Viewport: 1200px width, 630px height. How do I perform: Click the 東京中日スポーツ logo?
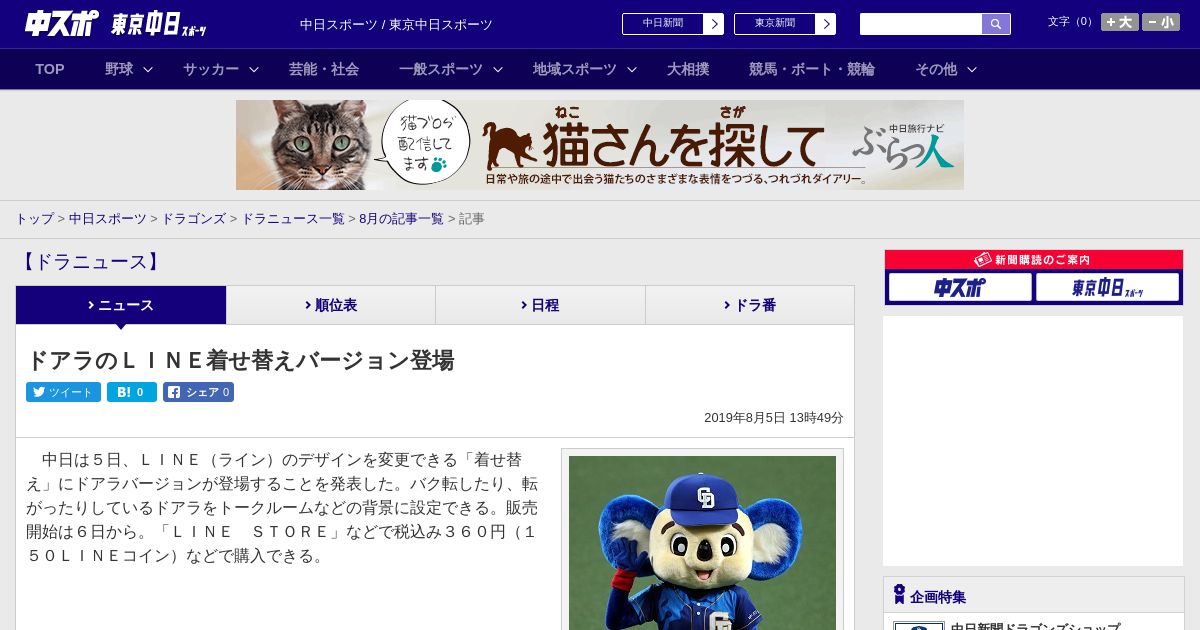coord(159,24)
